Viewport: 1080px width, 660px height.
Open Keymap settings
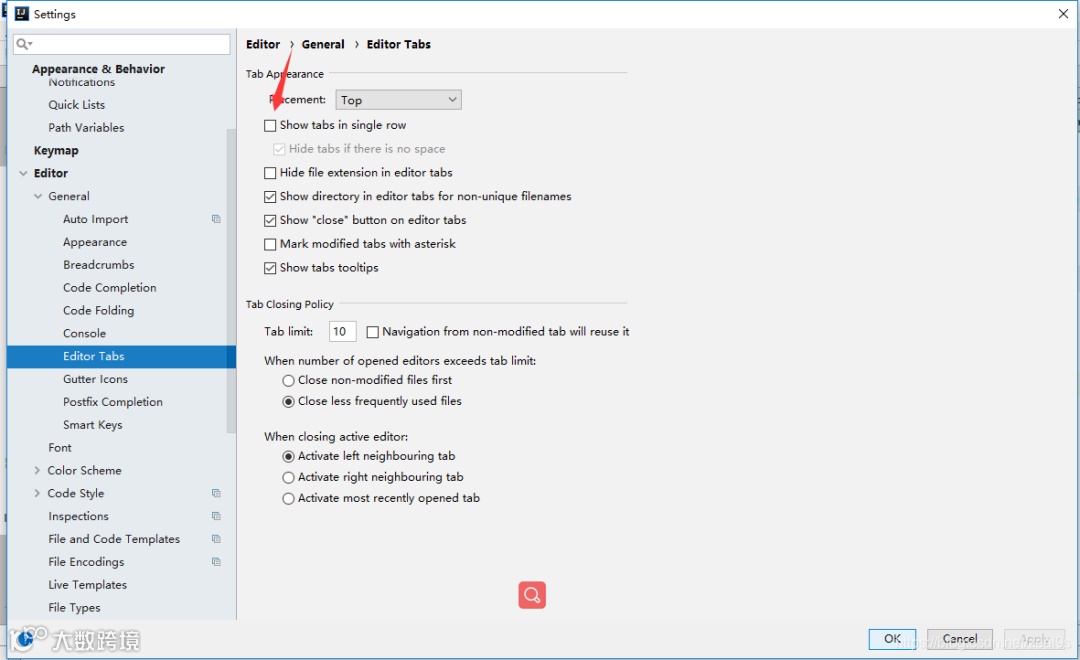pos(56,150)
